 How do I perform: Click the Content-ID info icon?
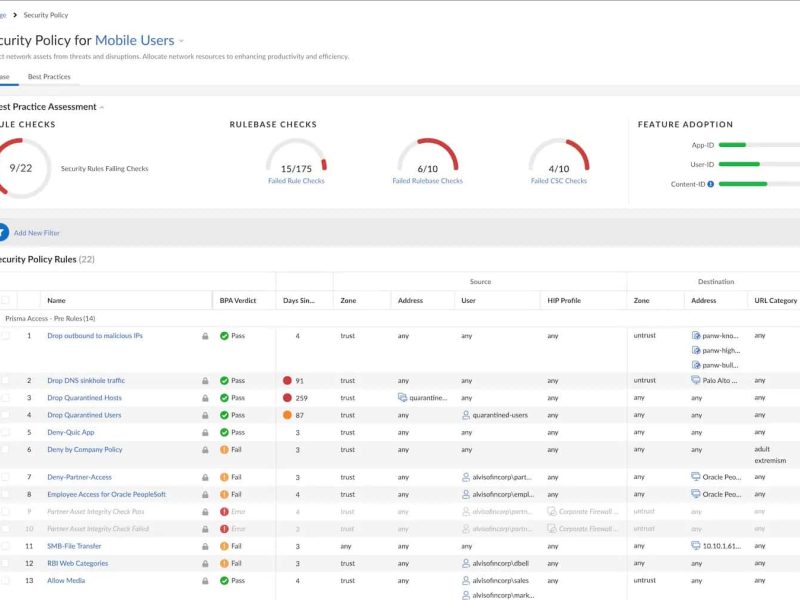pyautogui.click(x=710, y=184)
